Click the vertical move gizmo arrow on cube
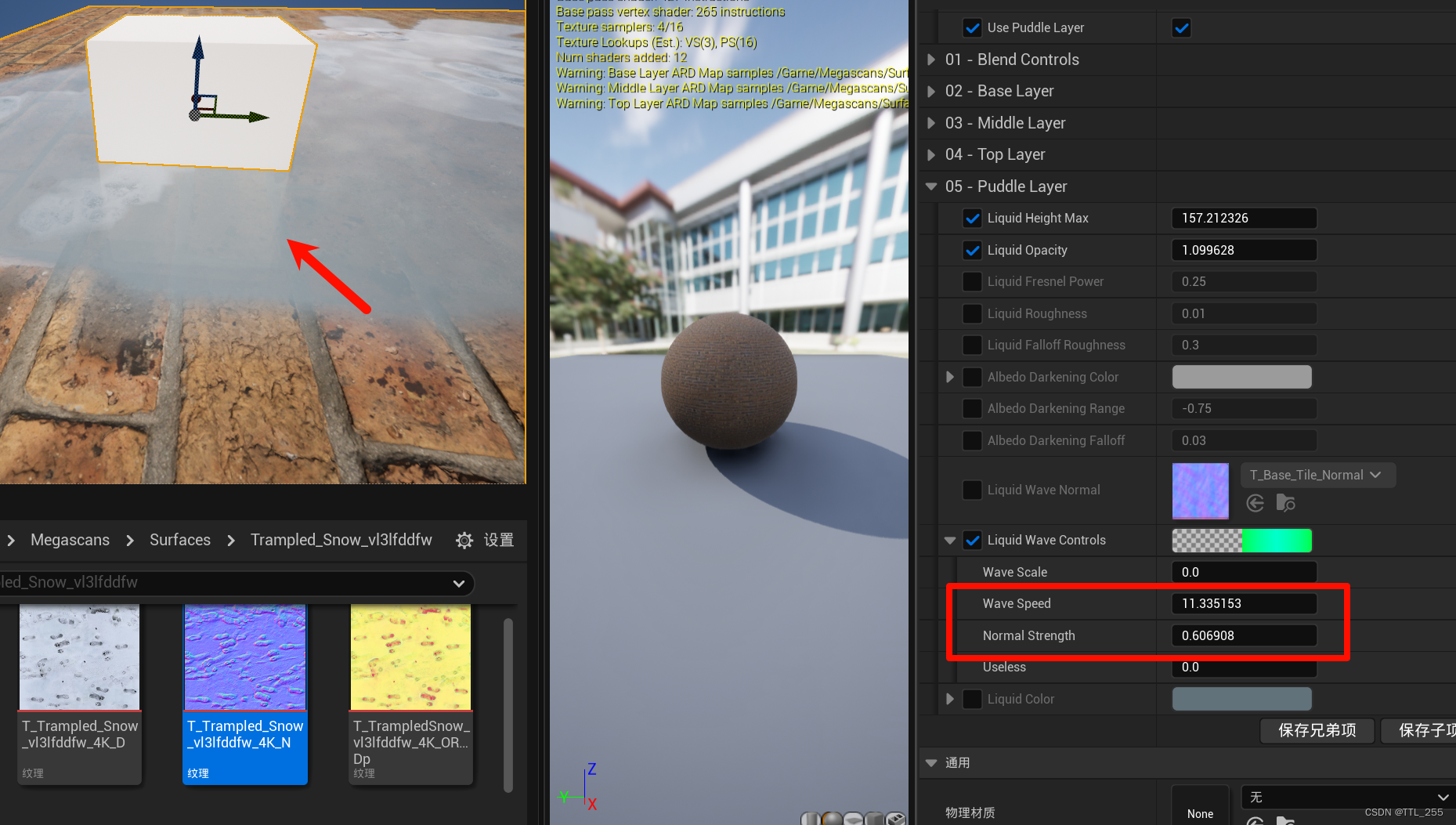This screenshot has height=825, width=1456. point(198,47)
